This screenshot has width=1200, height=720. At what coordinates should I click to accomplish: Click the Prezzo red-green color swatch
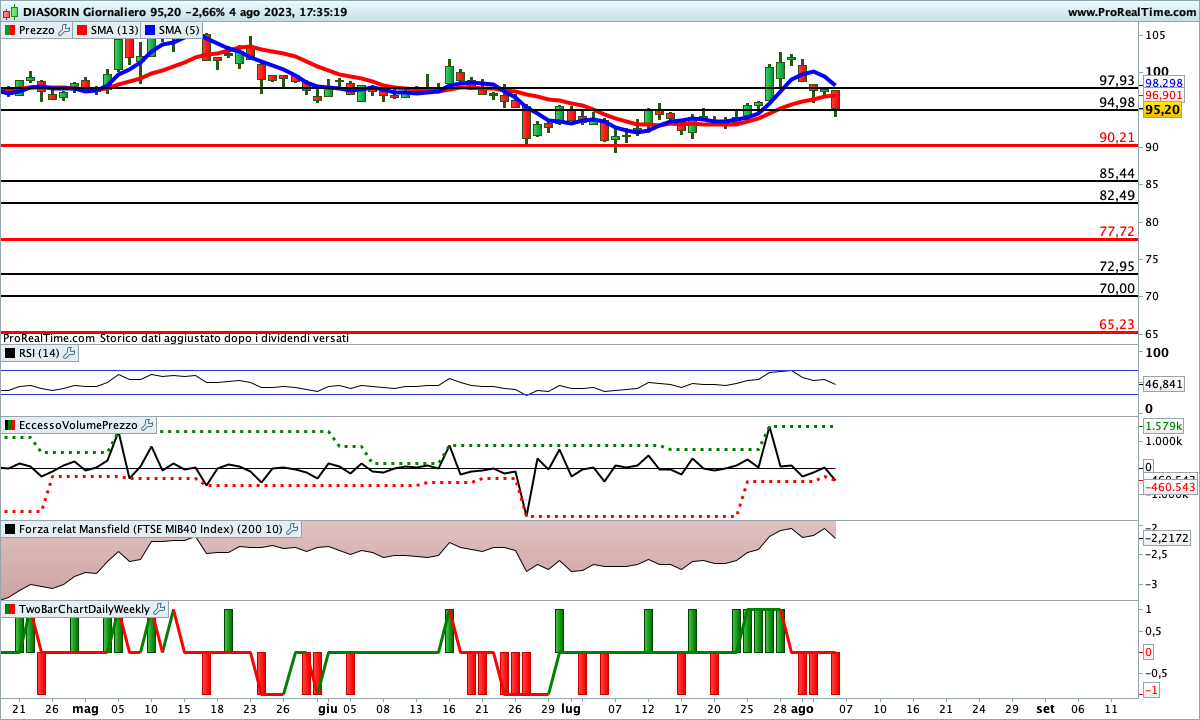pyautogui.click(x=10, y=30)
